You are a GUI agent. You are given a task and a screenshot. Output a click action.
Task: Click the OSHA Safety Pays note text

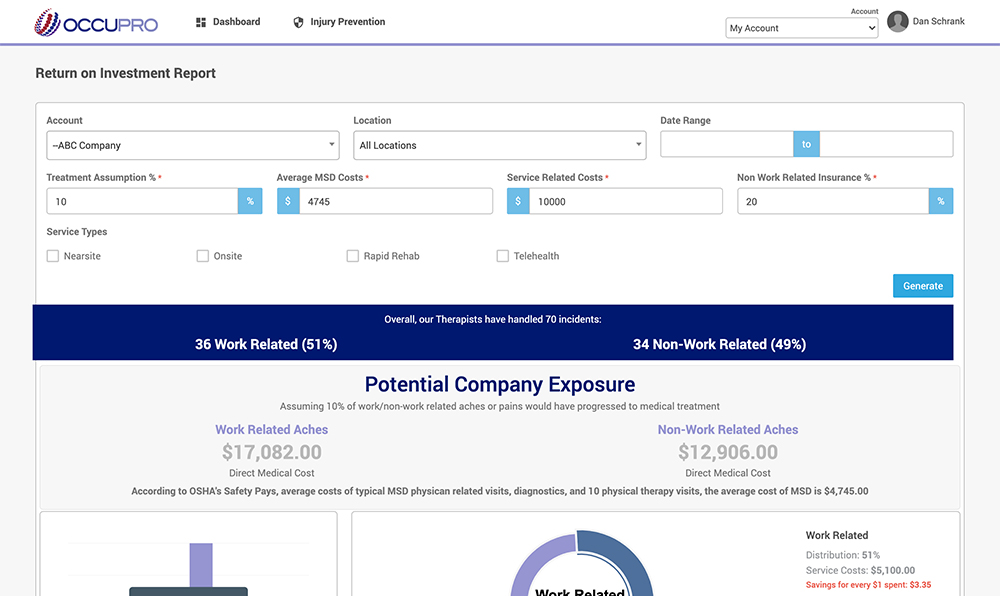500,491
